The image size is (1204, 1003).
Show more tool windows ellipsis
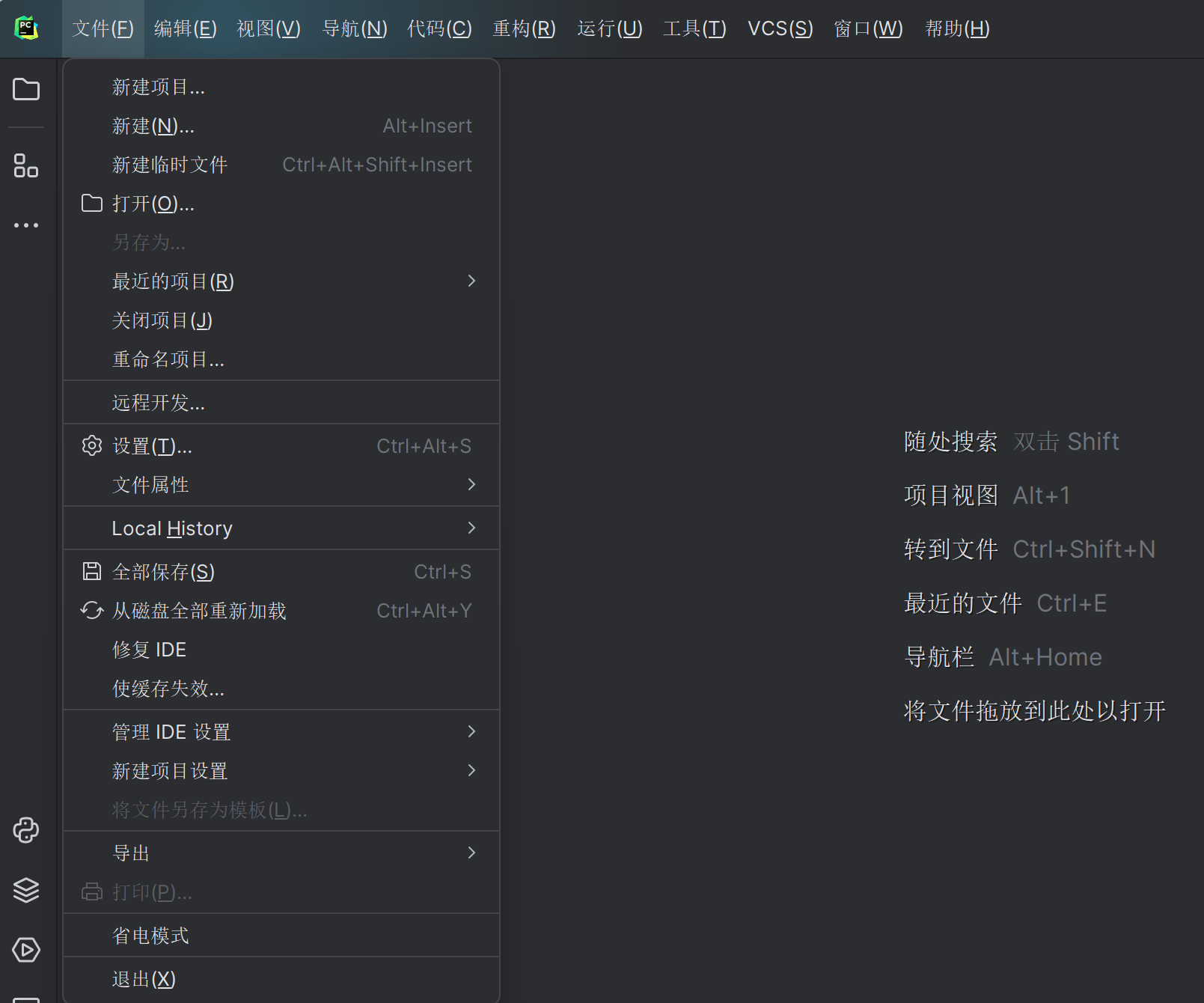coord(26,225)
